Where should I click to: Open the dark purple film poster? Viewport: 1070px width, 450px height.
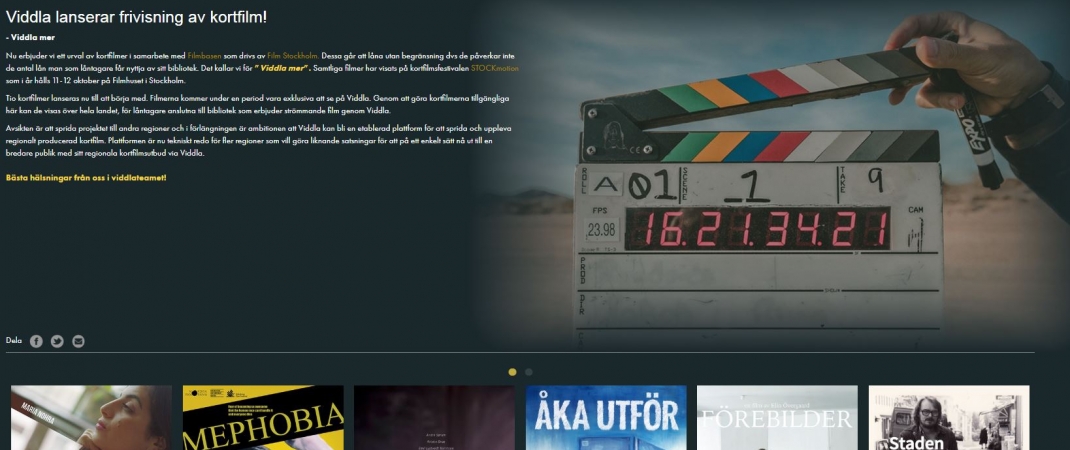point(434,417)
